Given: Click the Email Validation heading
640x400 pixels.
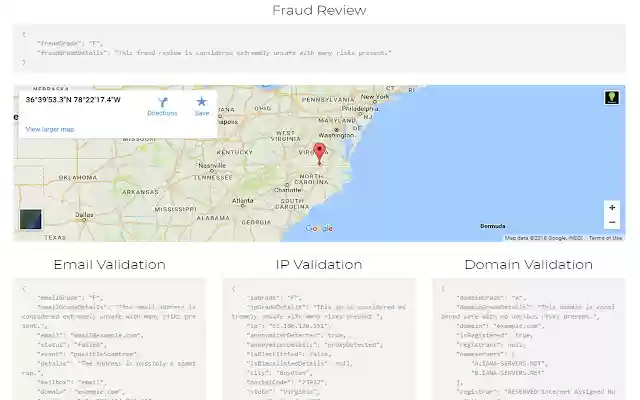Looking at the screenshot, I should click(109, 264).
